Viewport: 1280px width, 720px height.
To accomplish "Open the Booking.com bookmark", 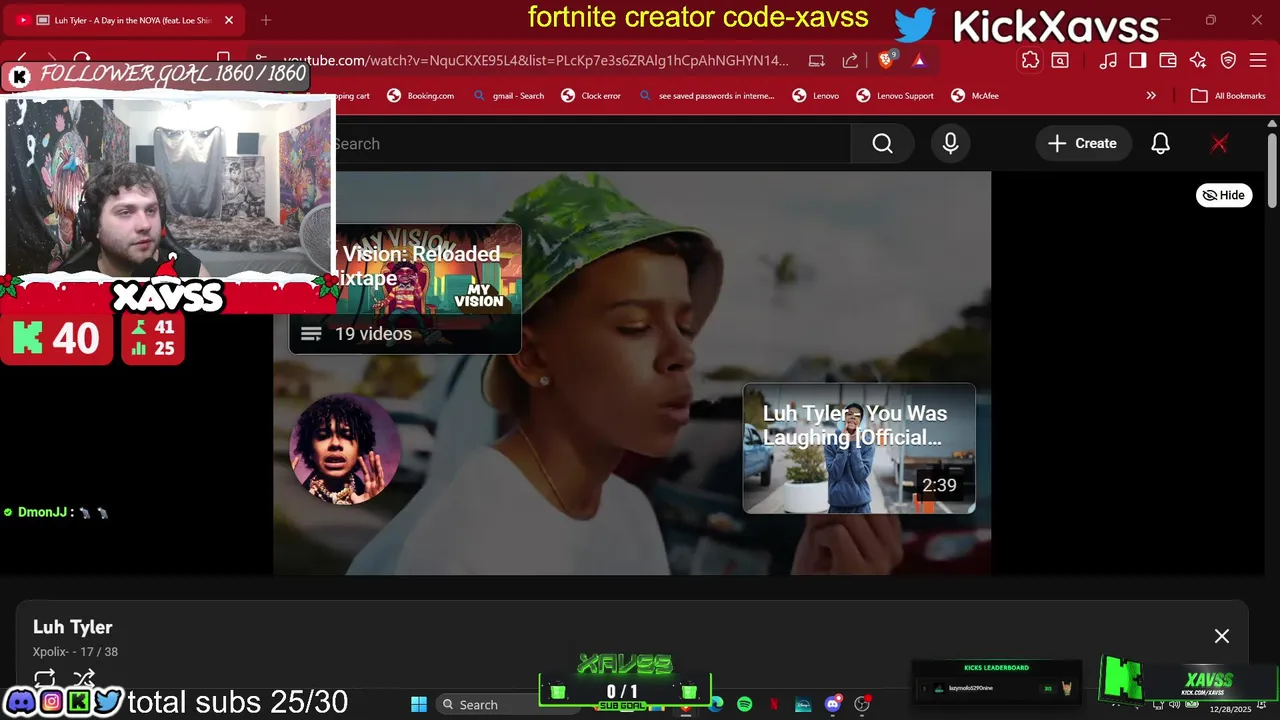I will click(x=421, y=96).
